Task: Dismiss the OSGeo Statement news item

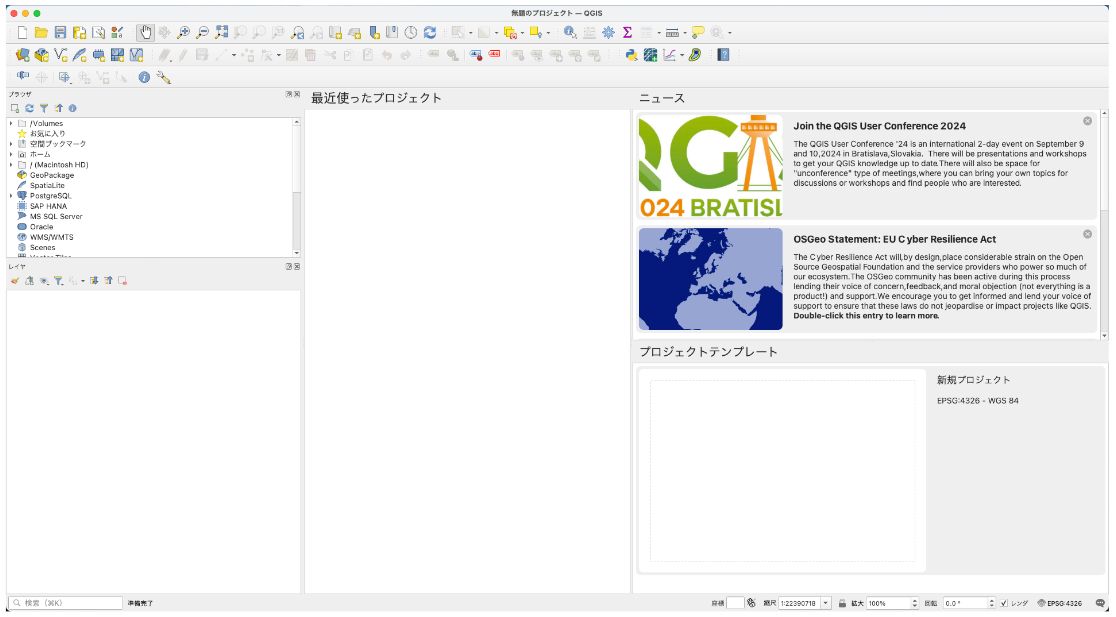Action: [x=1088, y=234]
